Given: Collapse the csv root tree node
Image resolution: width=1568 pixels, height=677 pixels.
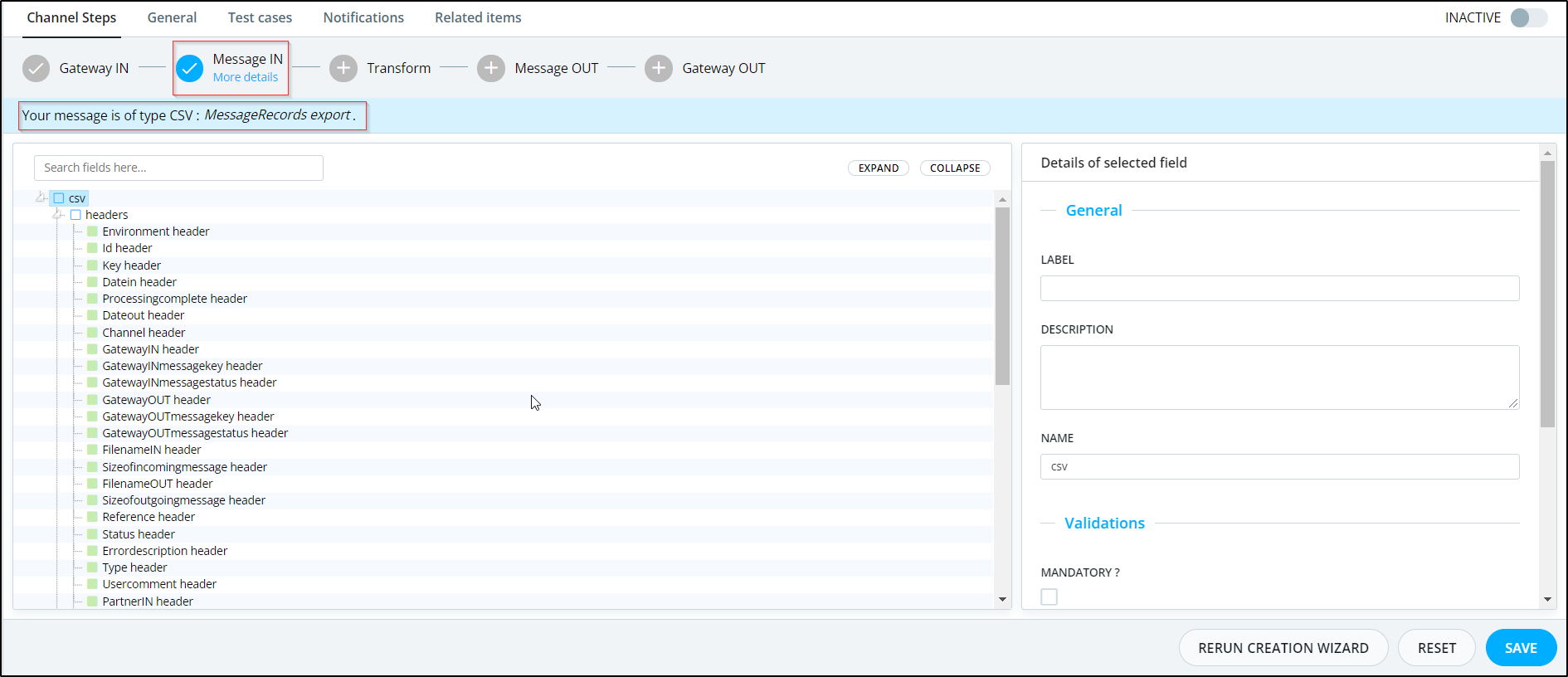Looking at the screenshot, I should click(41, 197).
